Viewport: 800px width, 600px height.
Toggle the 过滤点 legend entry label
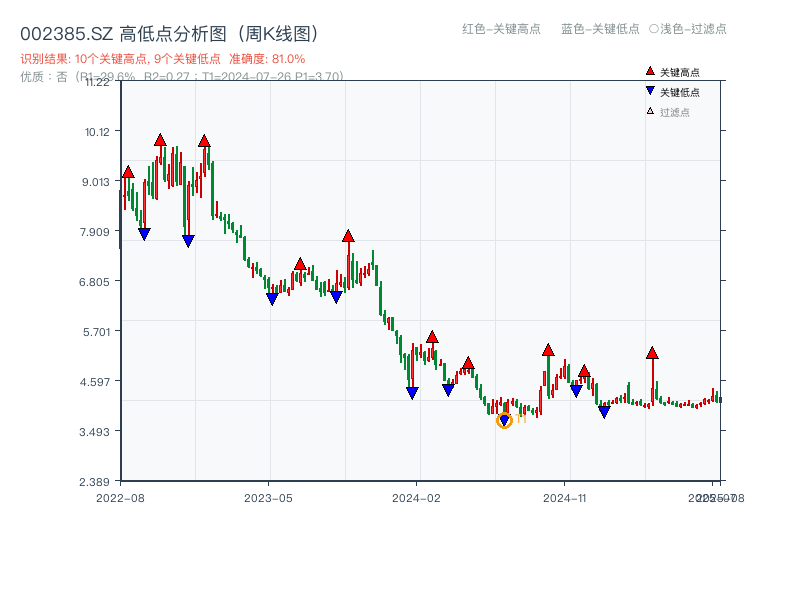[675, 112]
